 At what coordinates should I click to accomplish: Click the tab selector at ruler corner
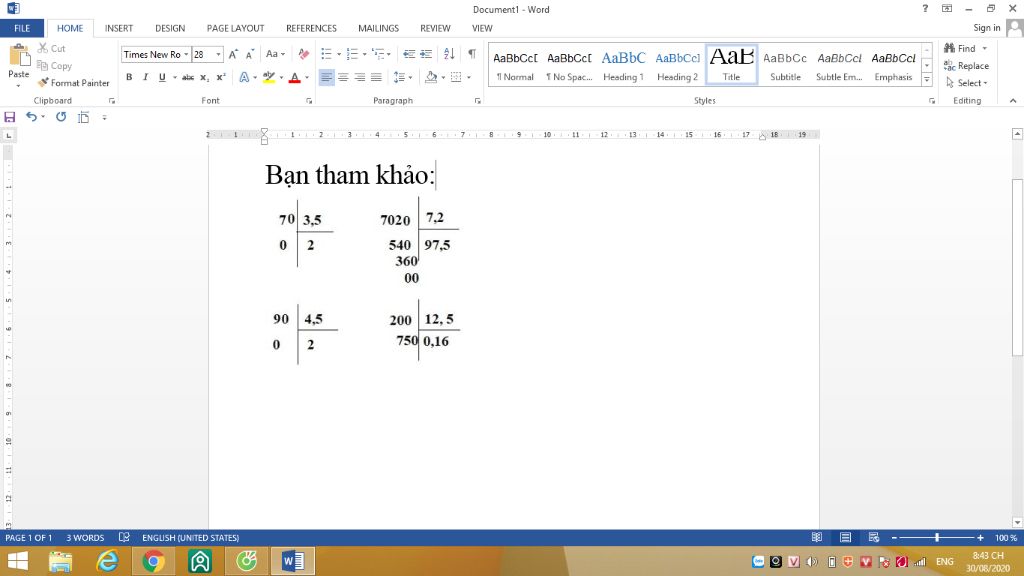click(8, 135)
